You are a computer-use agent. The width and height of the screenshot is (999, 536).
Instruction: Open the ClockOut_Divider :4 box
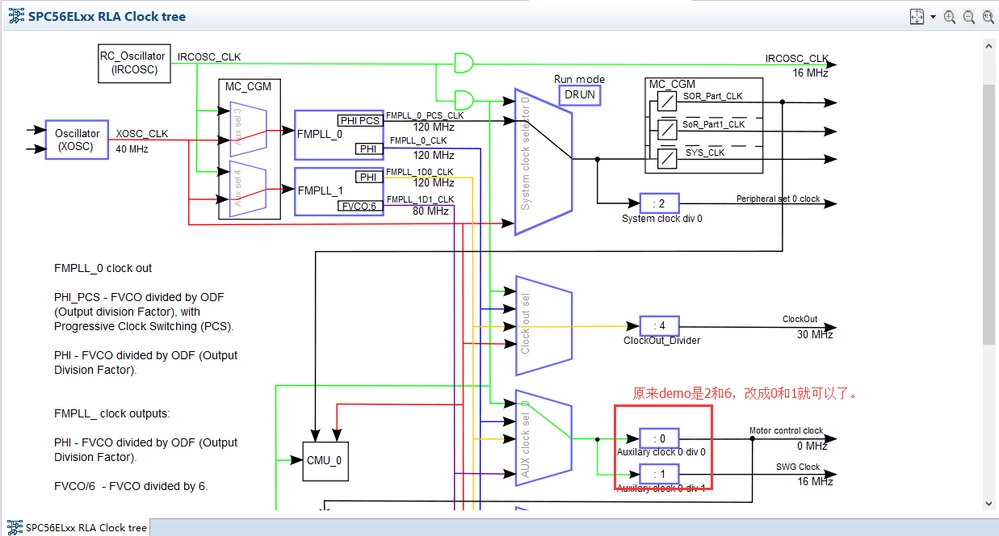coord(659,326)
